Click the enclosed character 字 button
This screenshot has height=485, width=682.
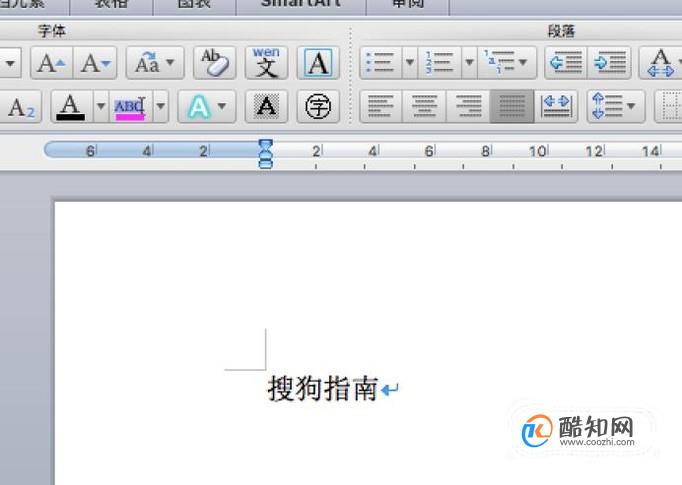[318, 107]
